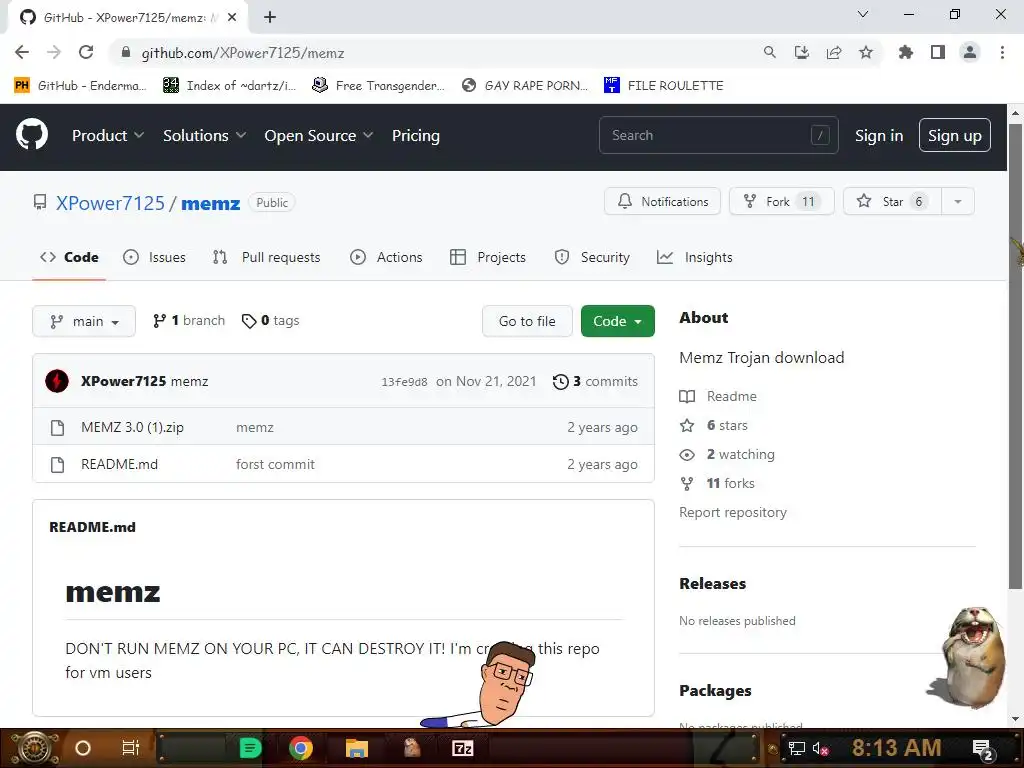Select the Code tab
Viewport: 1024px width, 768px height.
coord(69,257)
